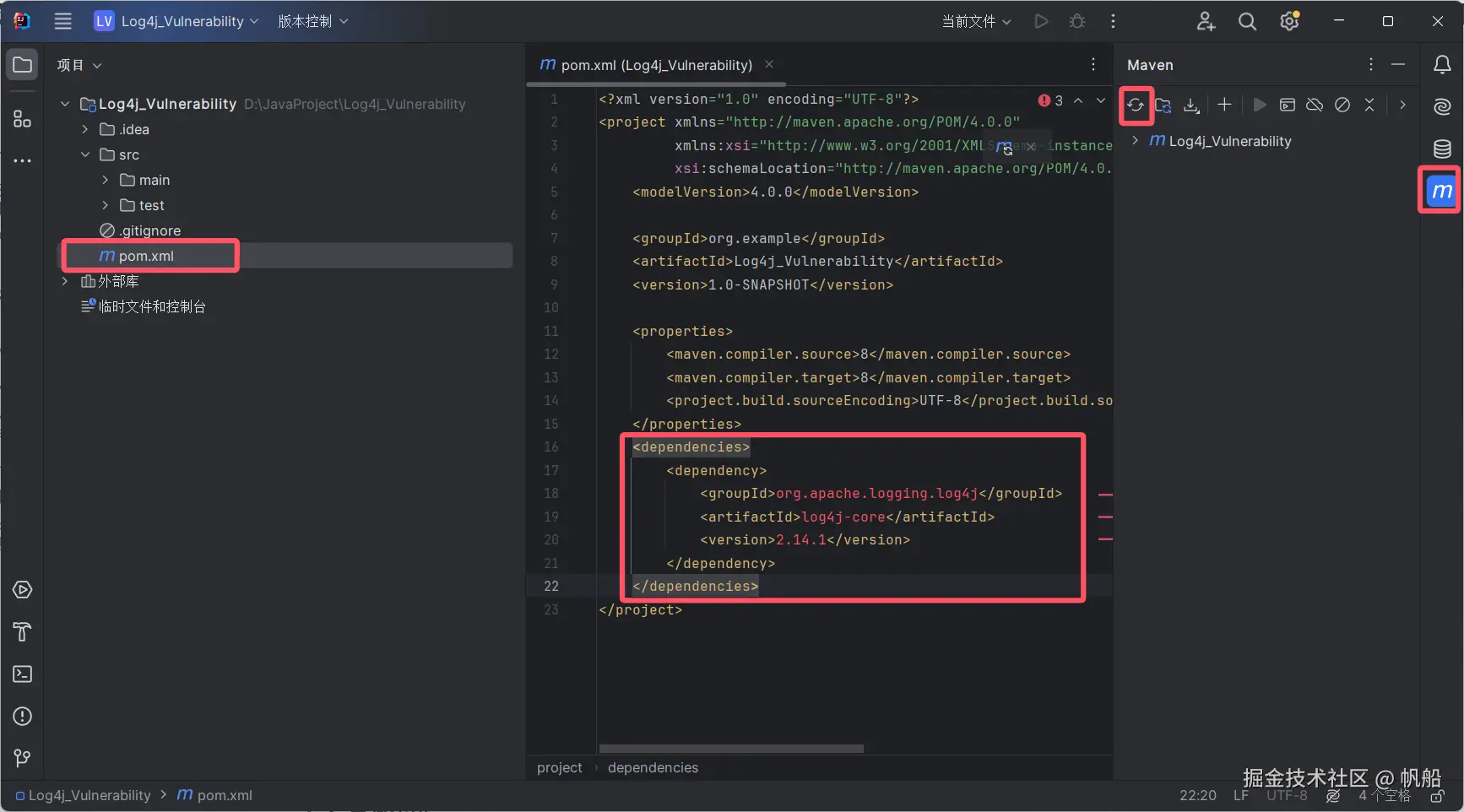The height and width of the screenshot is (812, 1464).
Task: Generate sources and update folders in Maven
Action: [x=1163, y=105]
